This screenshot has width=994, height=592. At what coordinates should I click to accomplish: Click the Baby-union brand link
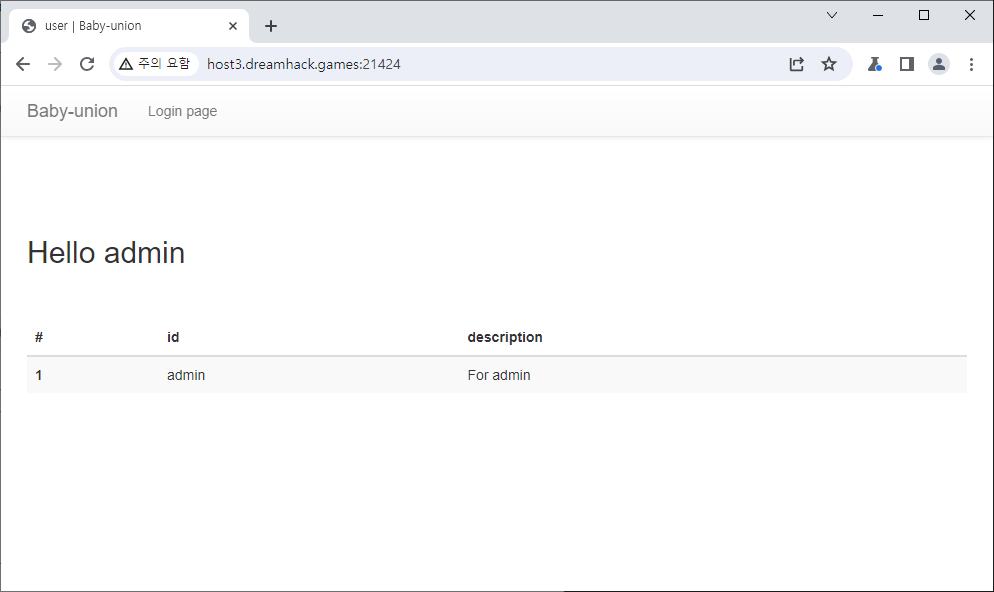tap(72, 111)
